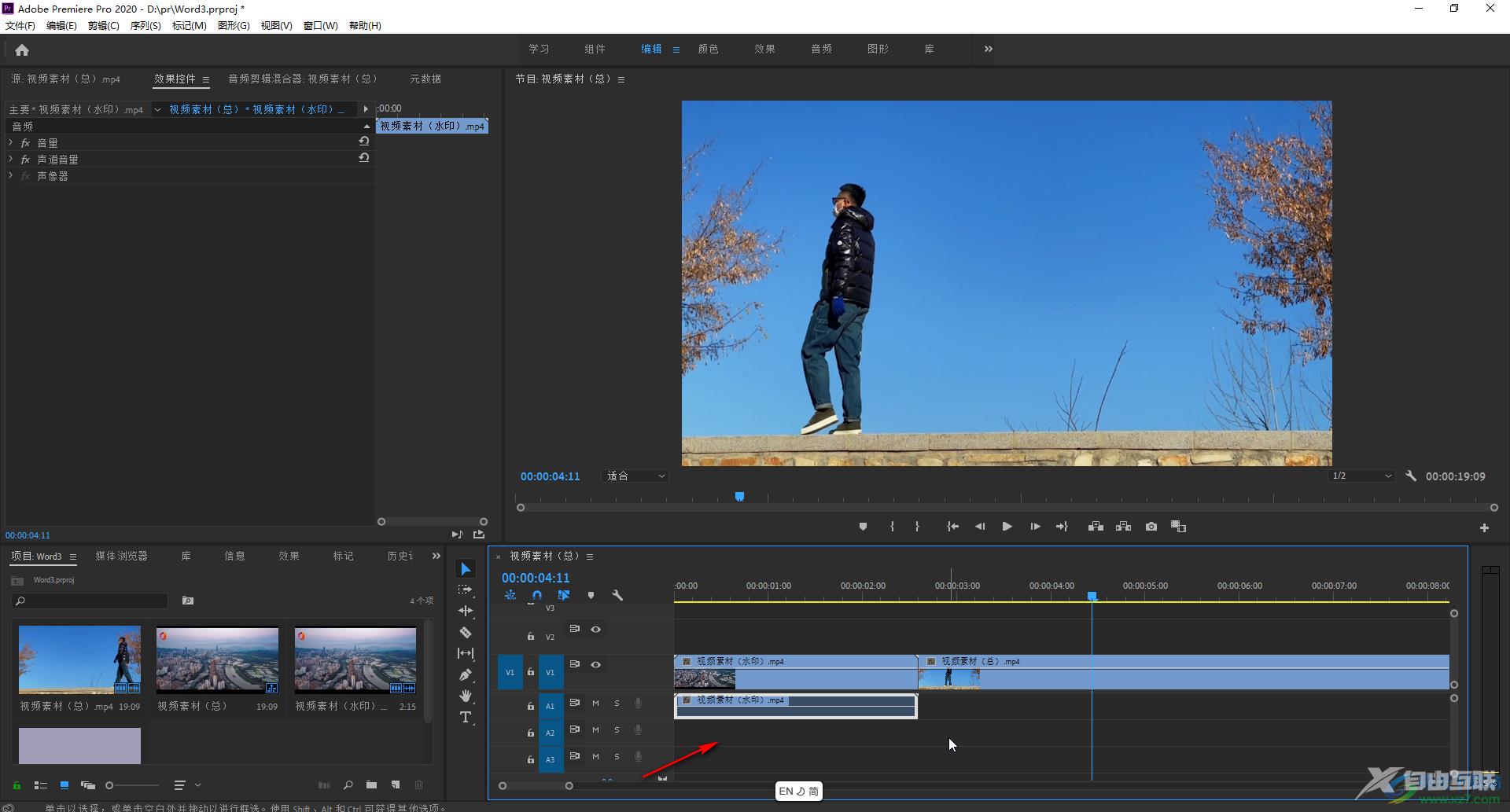Select the Type tool

tap(466, 717)
